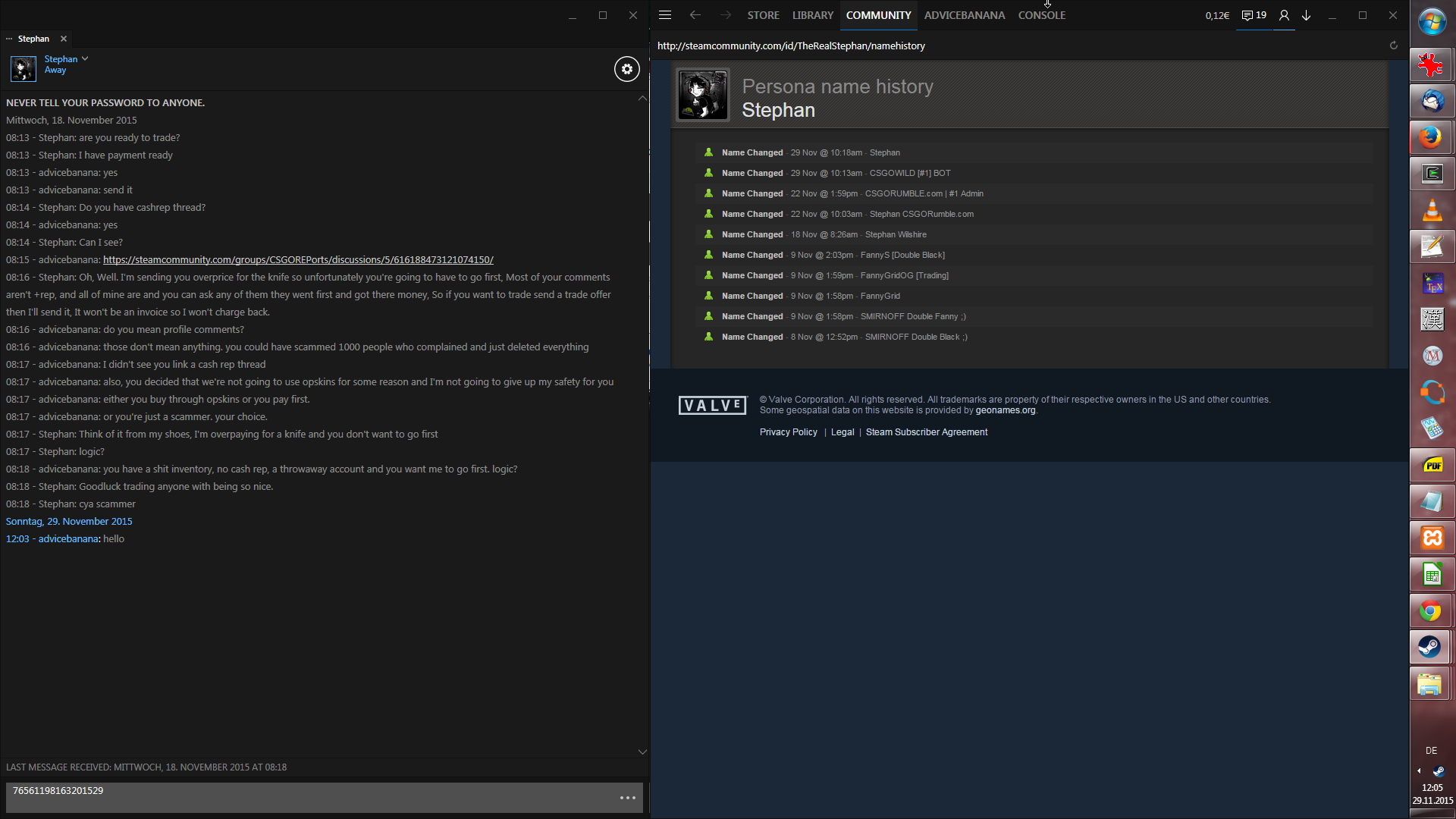Open the VLC taskbar icon
Screen dimensions: 1456x819
pos(1431,210)
